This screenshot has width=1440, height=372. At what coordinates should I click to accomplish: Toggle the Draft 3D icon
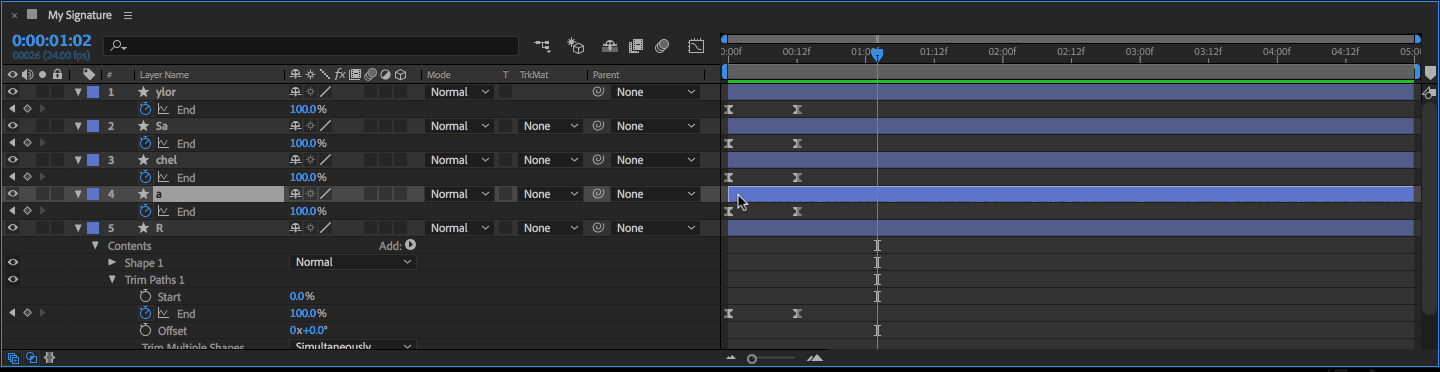[x=575, y=46]
